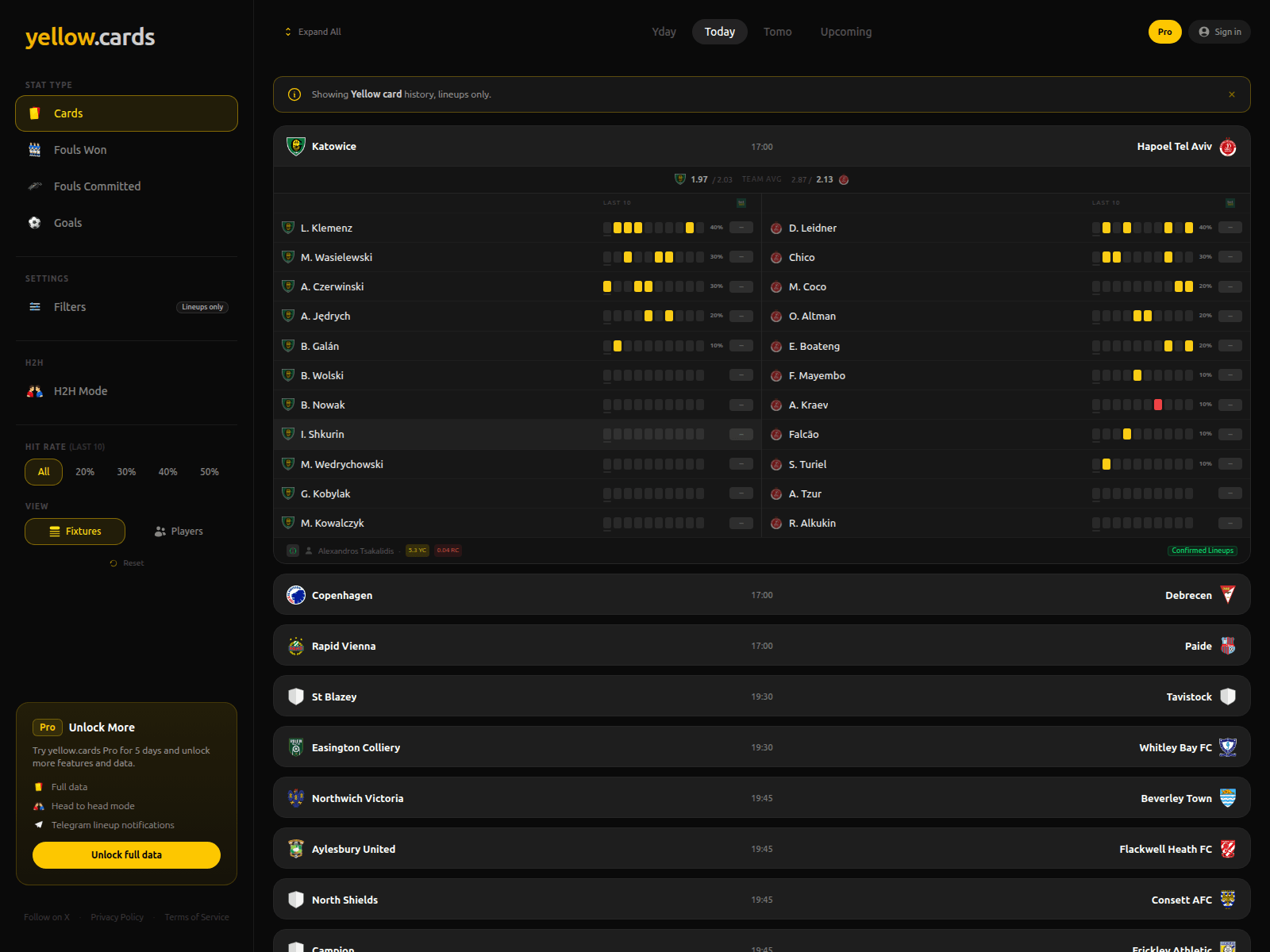Expand the Copenhagen vs Debrecen fixture
This screenshot has width=1270, height=952.
pos(762,595)
